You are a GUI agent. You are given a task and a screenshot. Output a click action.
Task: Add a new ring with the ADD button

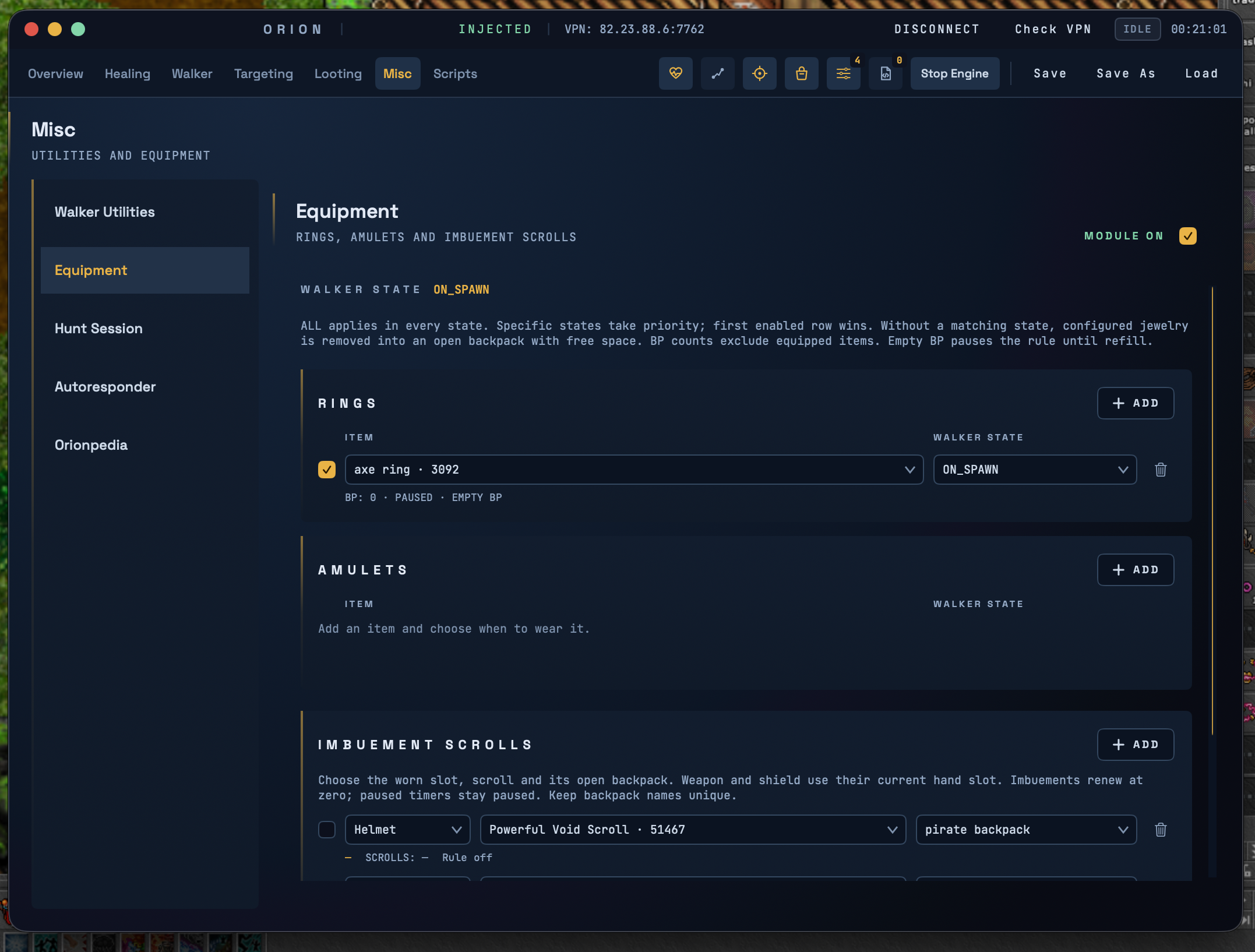pyautogui.click(x=1135, y=403)
